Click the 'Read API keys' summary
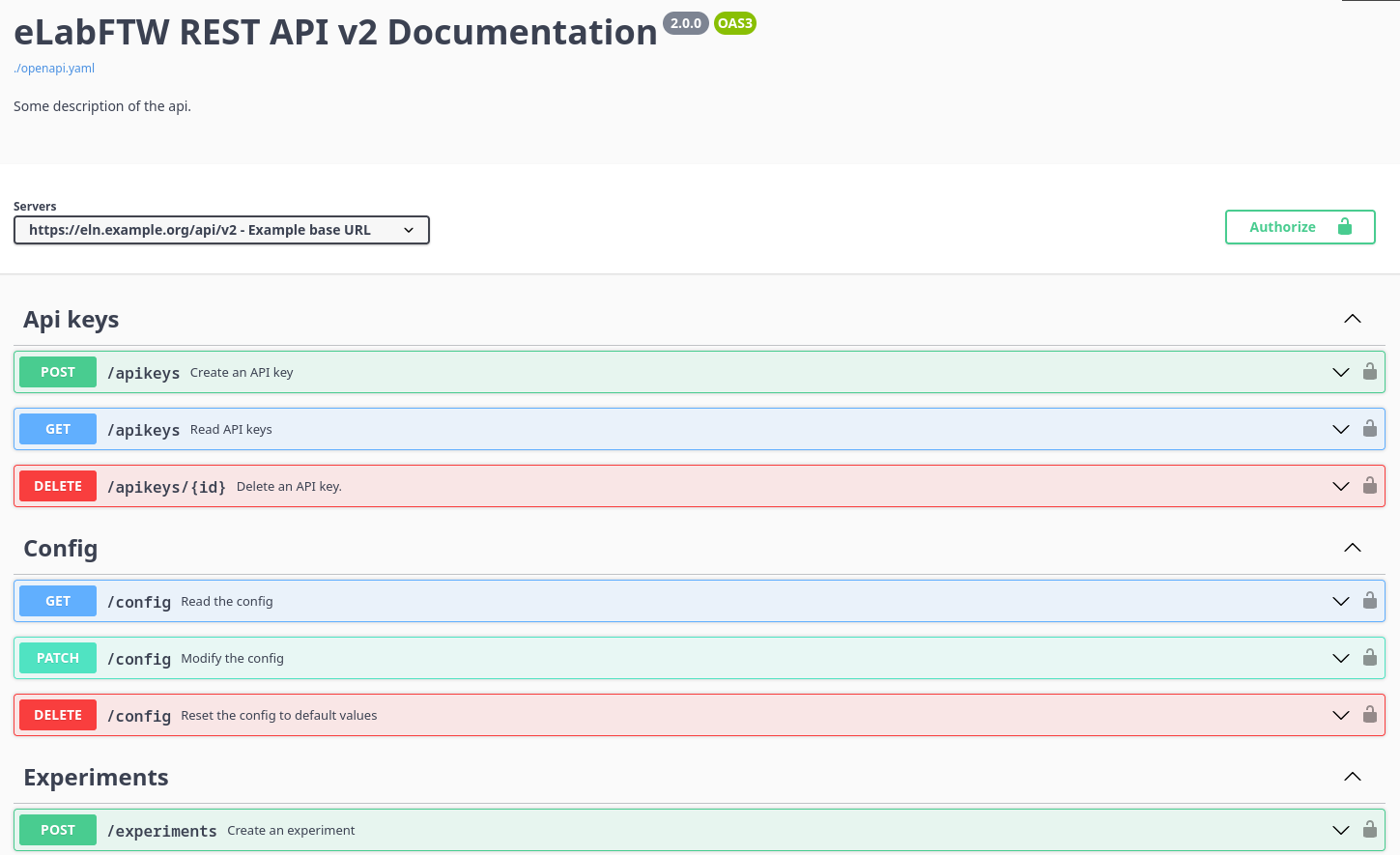 point(231,430)
